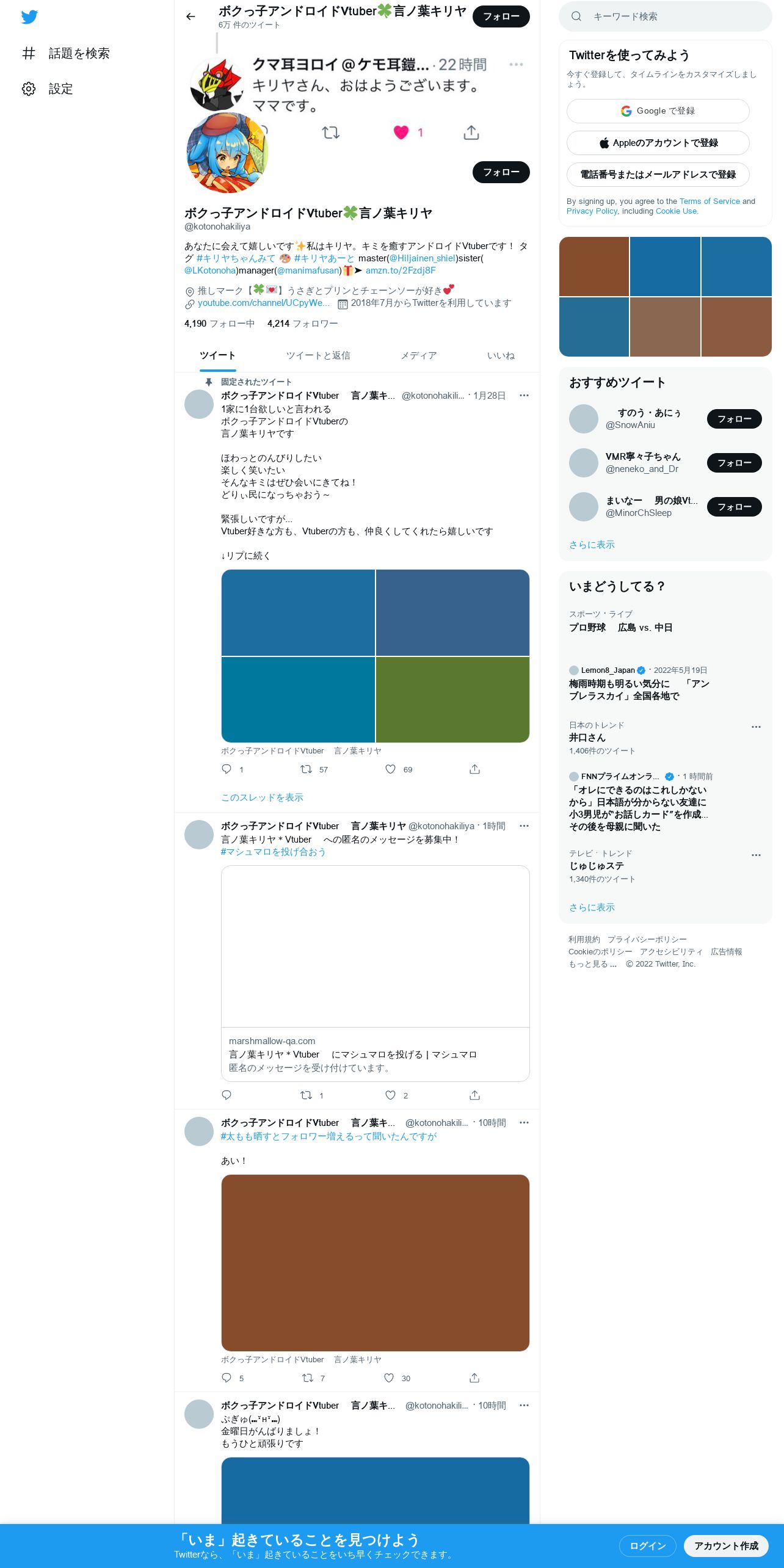Register with Google で登録 button

pos(658,111)
